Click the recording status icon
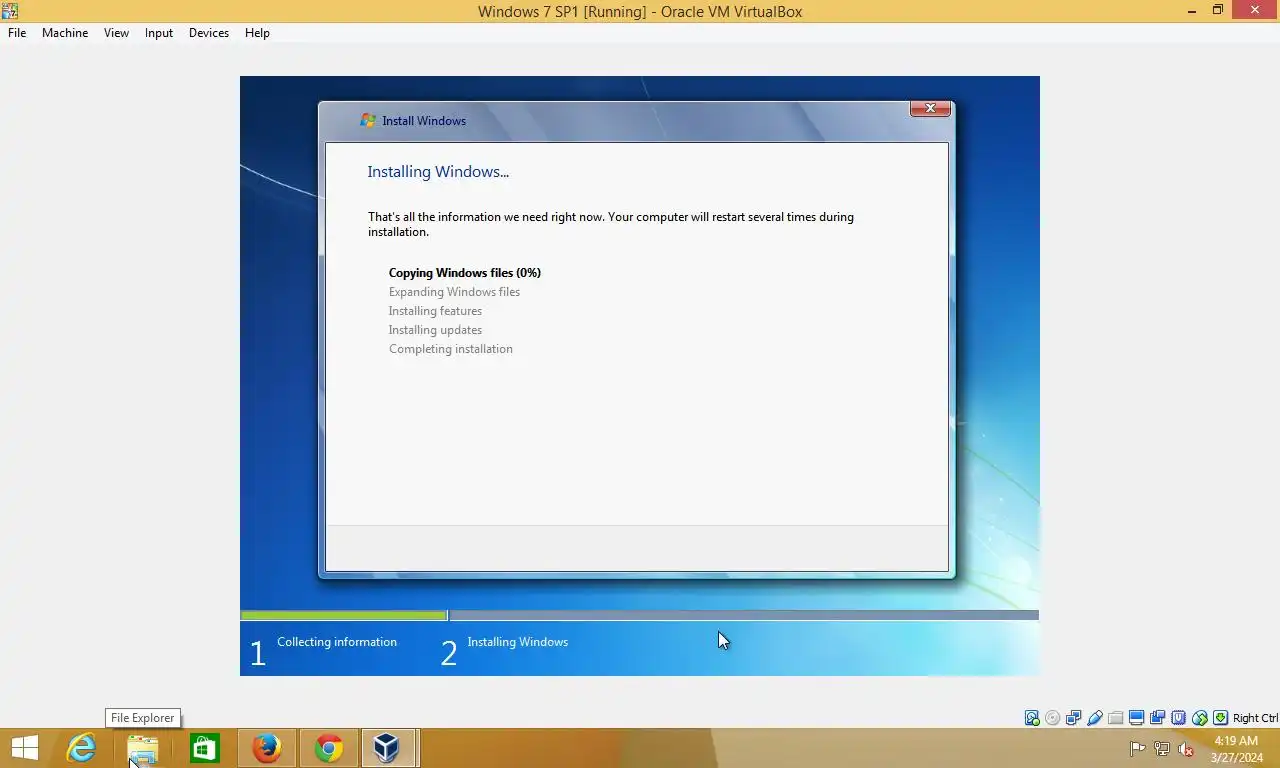The height and width of the screenshot is (768, 1280). click(1158, 718)
